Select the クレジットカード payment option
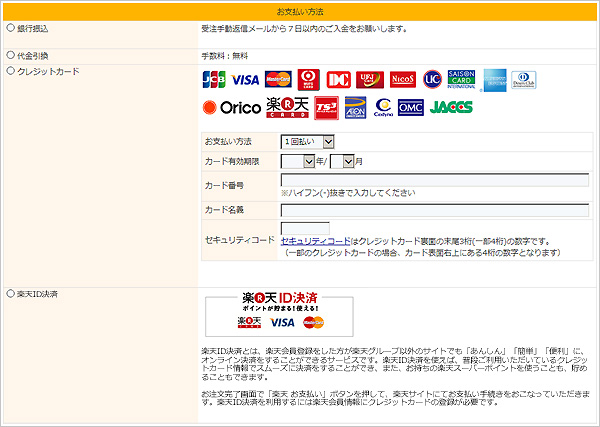This screenshot has width=600, height=427. 11,71
